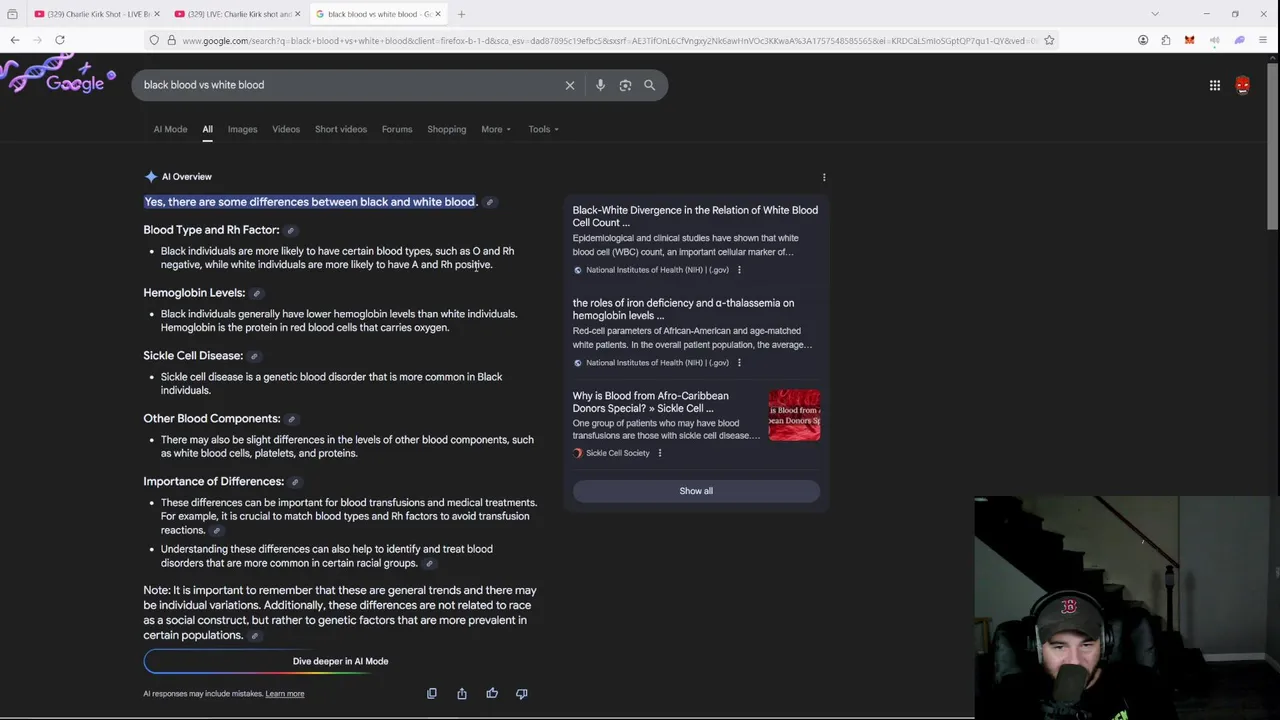The width and height of the screenshot is (1280, 720).
Task: Give thumbs down to AI Overview
Action: coord(522,693)
